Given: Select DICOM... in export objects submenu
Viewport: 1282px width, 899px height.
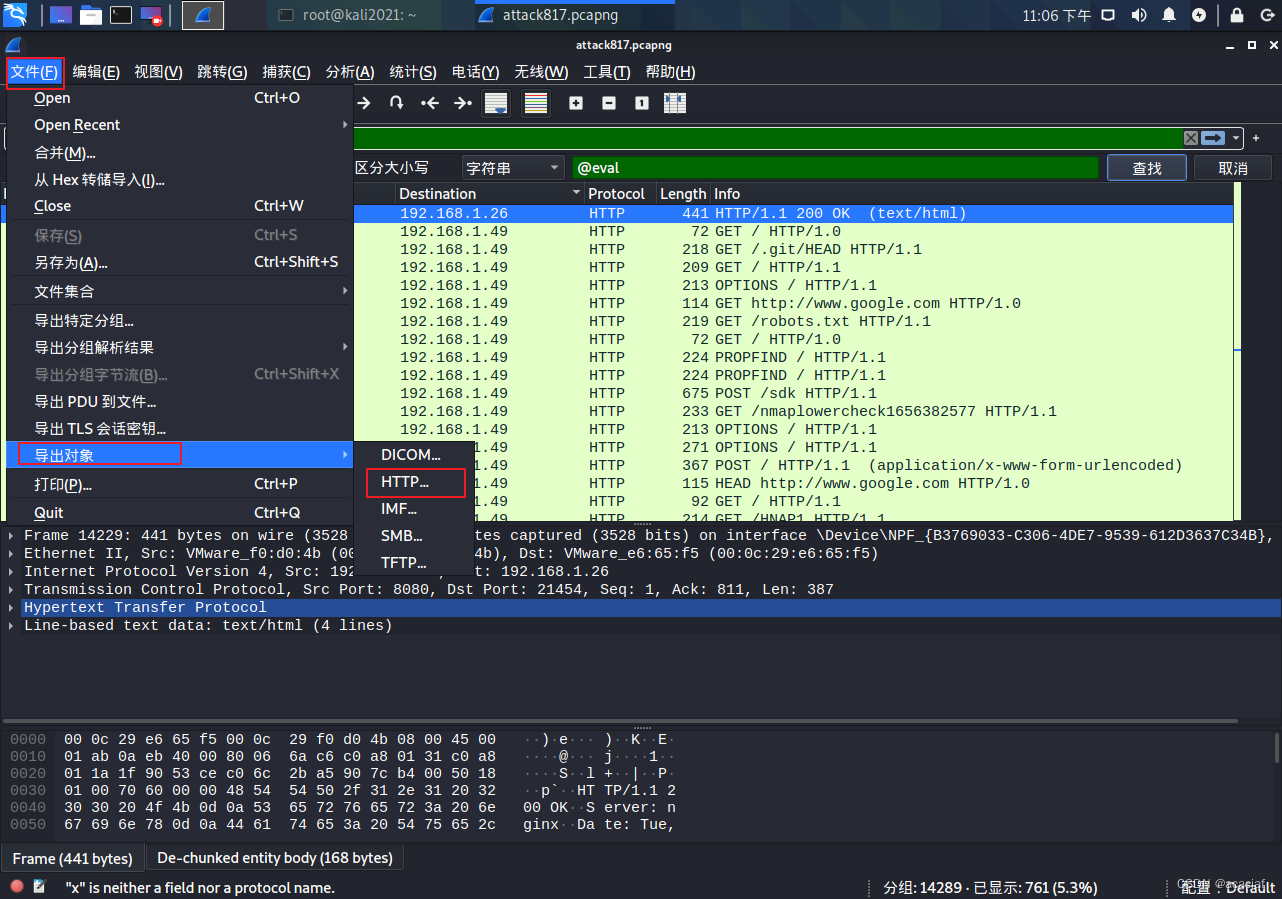Looking at the screenshot, I should click(414, 455).
